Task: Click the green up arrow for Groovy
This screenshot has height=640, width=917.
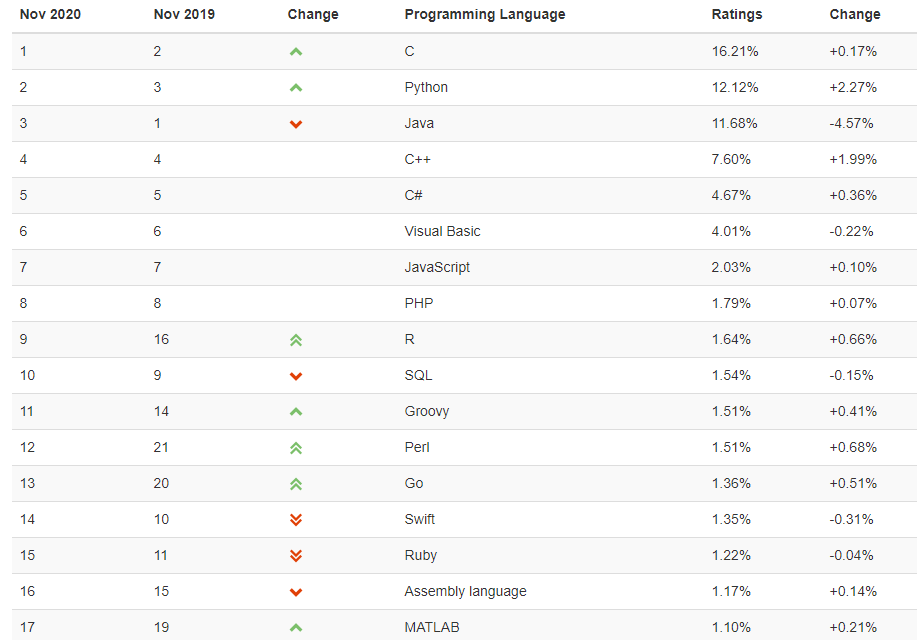Action: point(296,412)
